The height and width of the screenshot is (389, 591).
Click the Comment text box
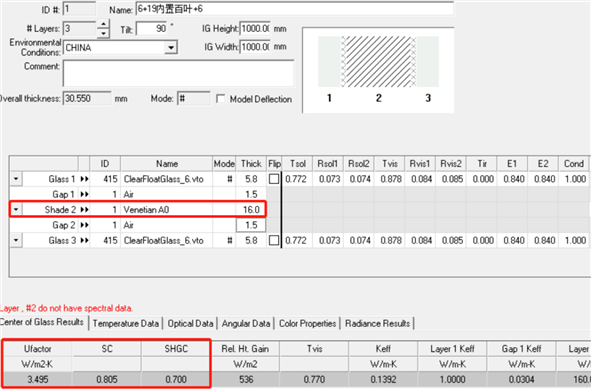pos(178,74)
